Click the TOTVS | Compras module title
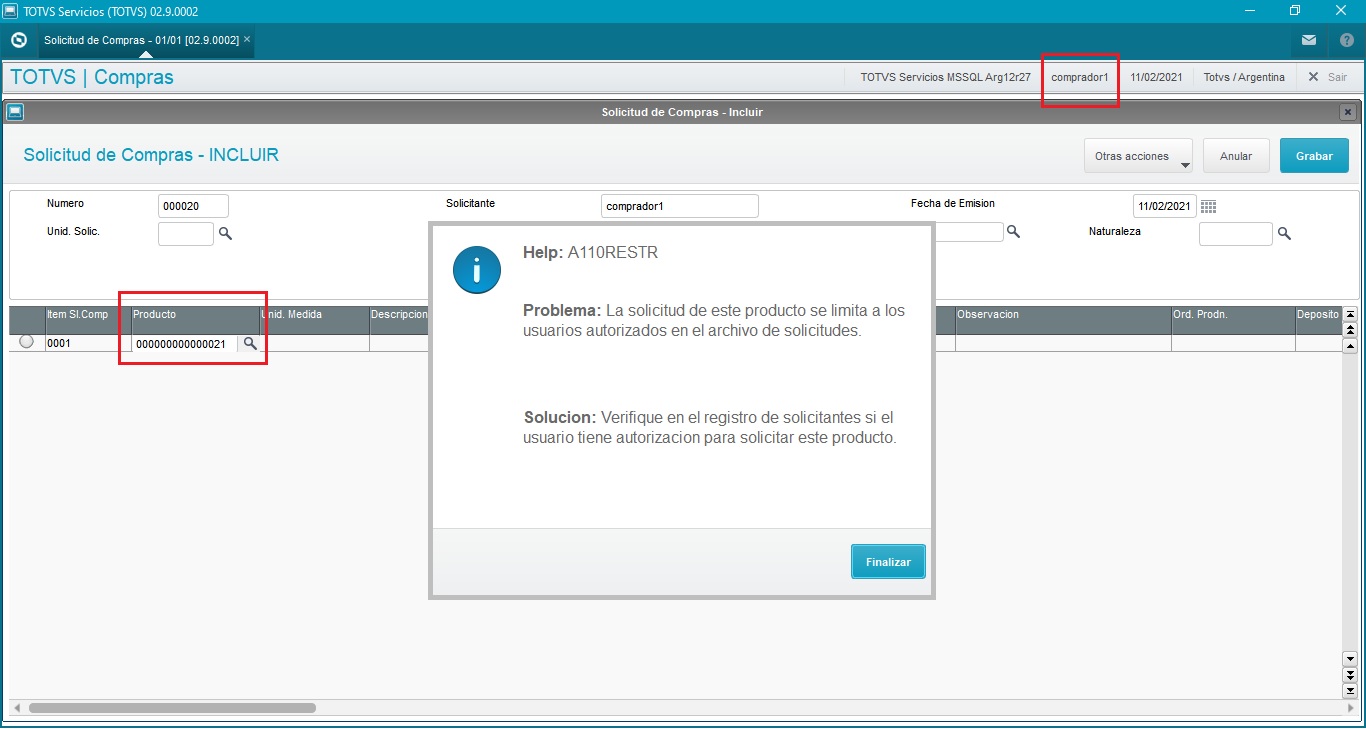The width and height of the screenshot is (1366, 729). pos(92,77)
